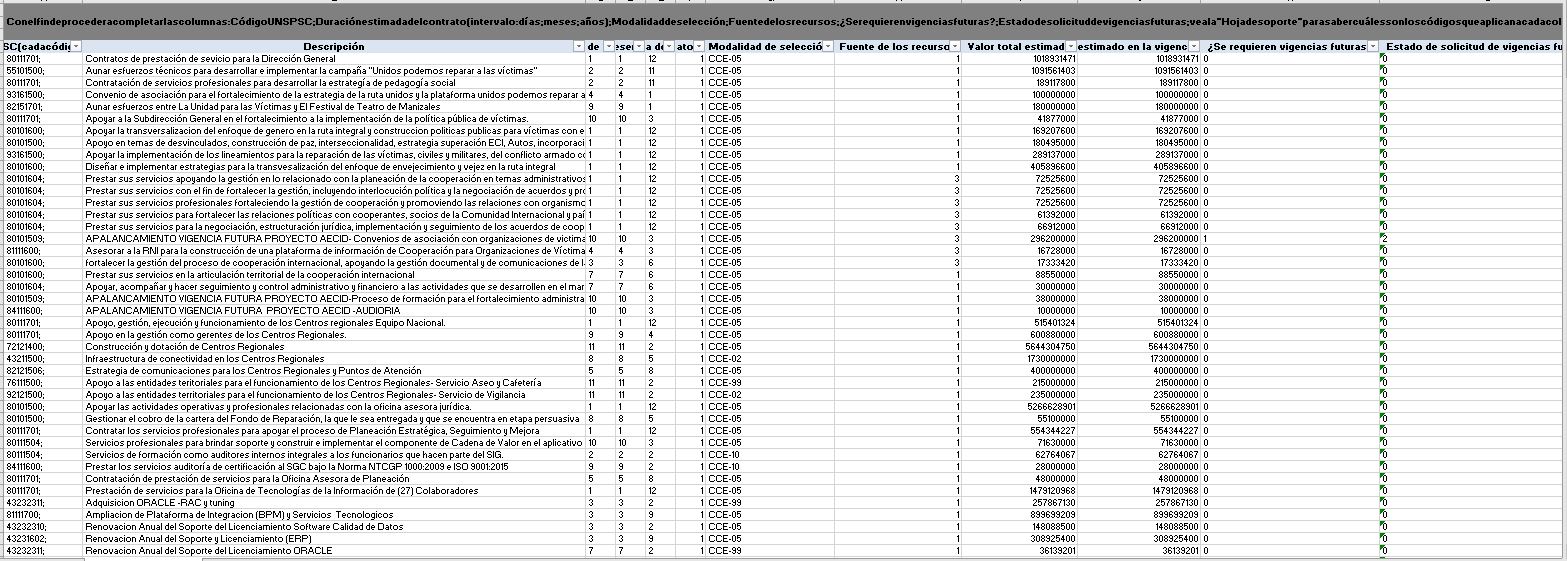
Task: Select the Valor total estimado cell '5644304750'
Action: [x=1021, y=347]
